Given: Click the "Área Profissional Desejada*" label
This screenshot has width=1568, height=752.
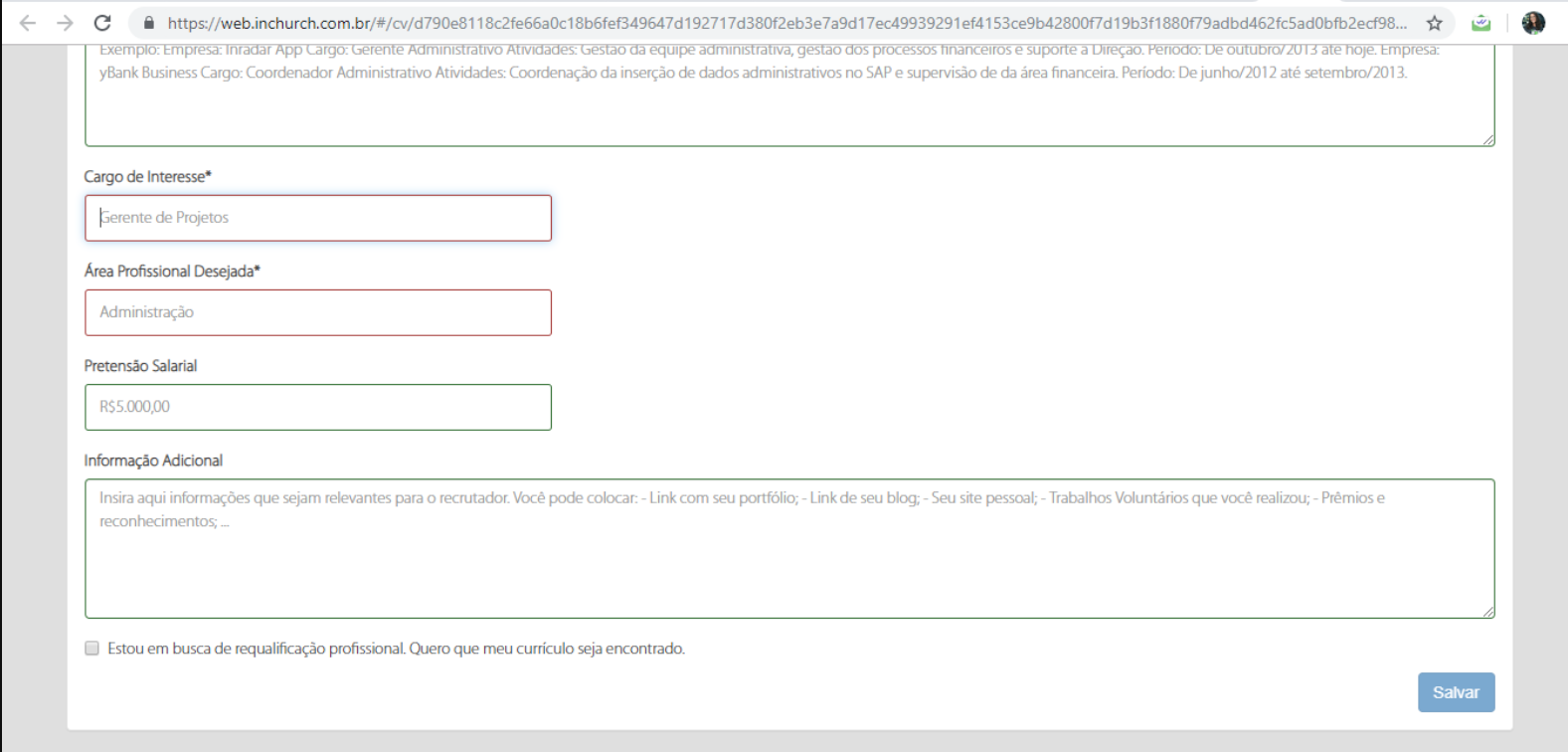Looking at the screenshot, I should [x=172, y=271].
